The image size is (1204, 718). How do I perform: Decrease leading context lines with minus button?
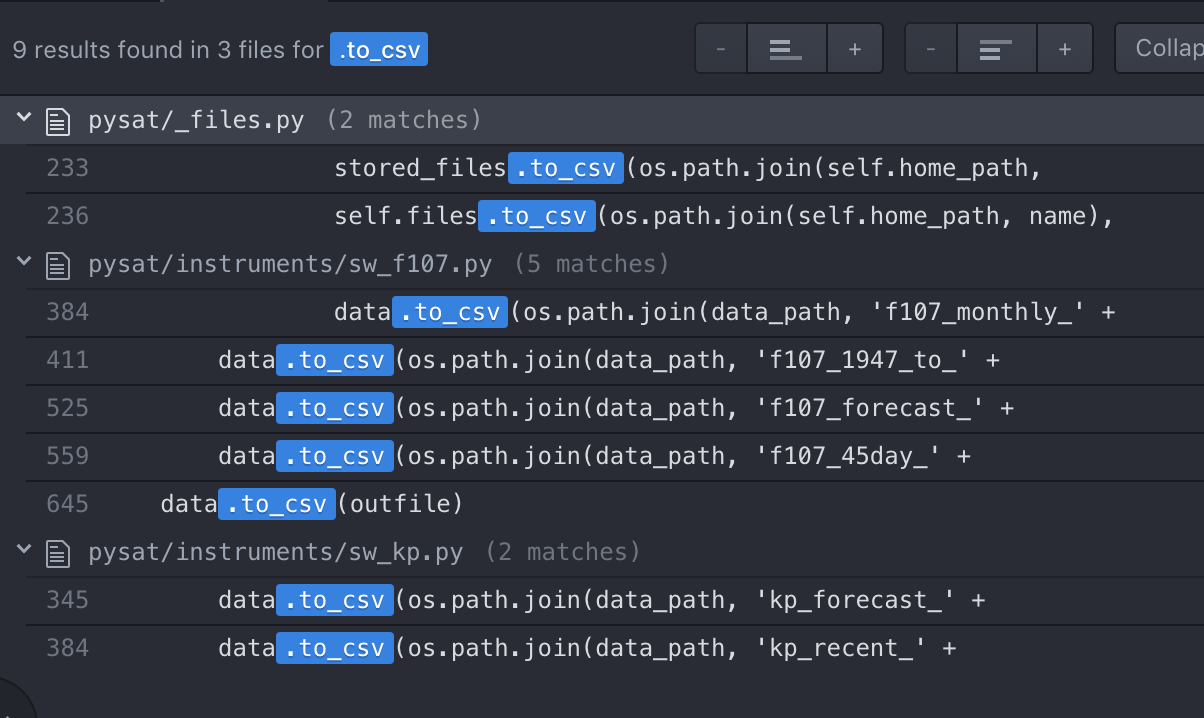(721, 47)
